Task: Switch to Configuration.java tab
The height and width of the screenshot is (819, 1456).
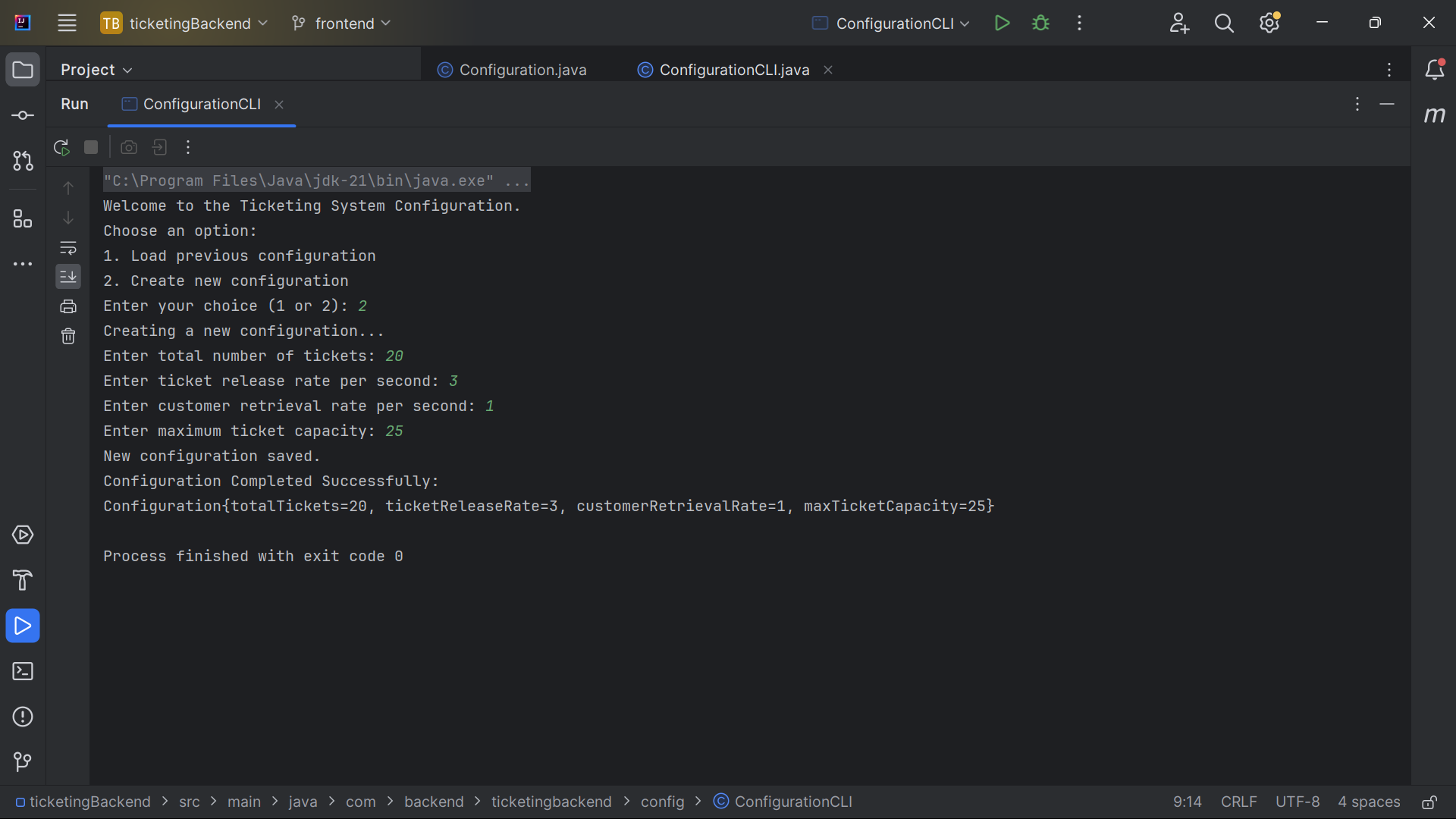Action: 512,70
